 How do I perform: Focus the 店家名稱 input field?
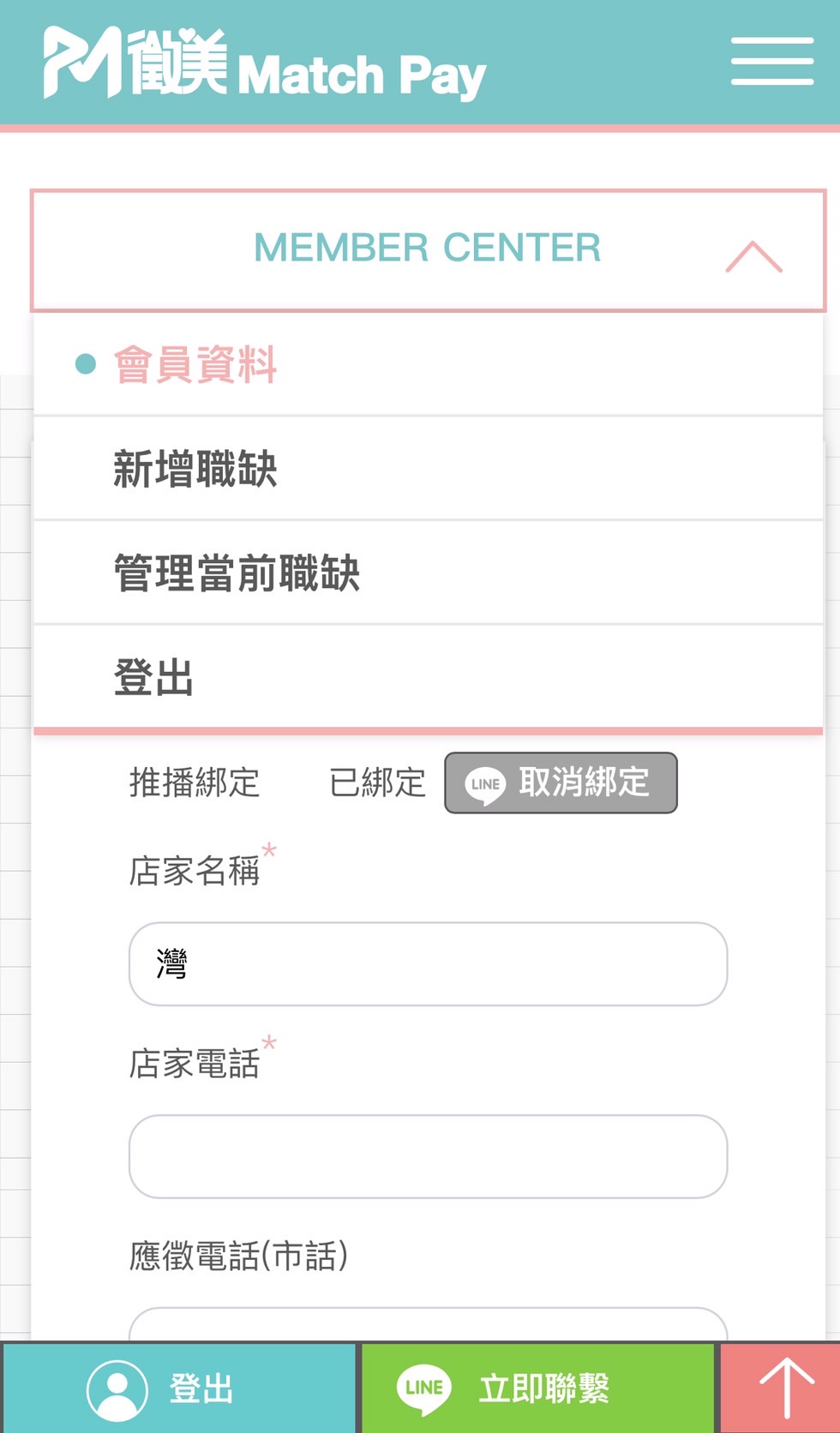click(428, 964)
